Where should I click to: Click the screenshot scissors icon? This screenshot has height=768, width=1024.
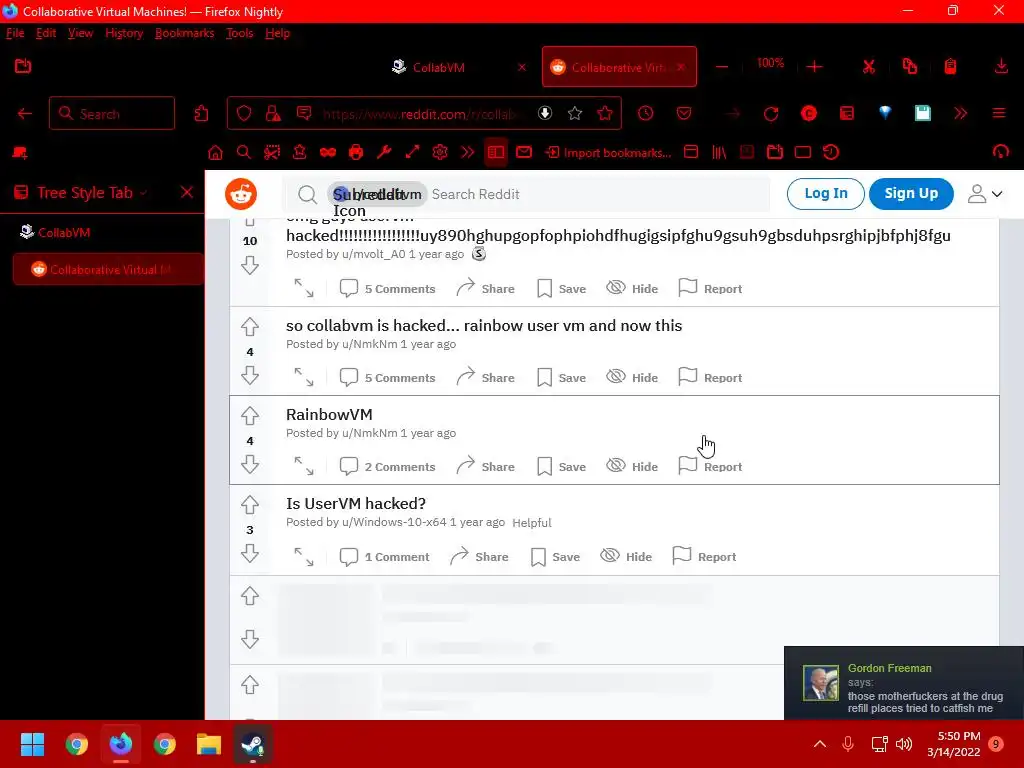click(272, 153)
